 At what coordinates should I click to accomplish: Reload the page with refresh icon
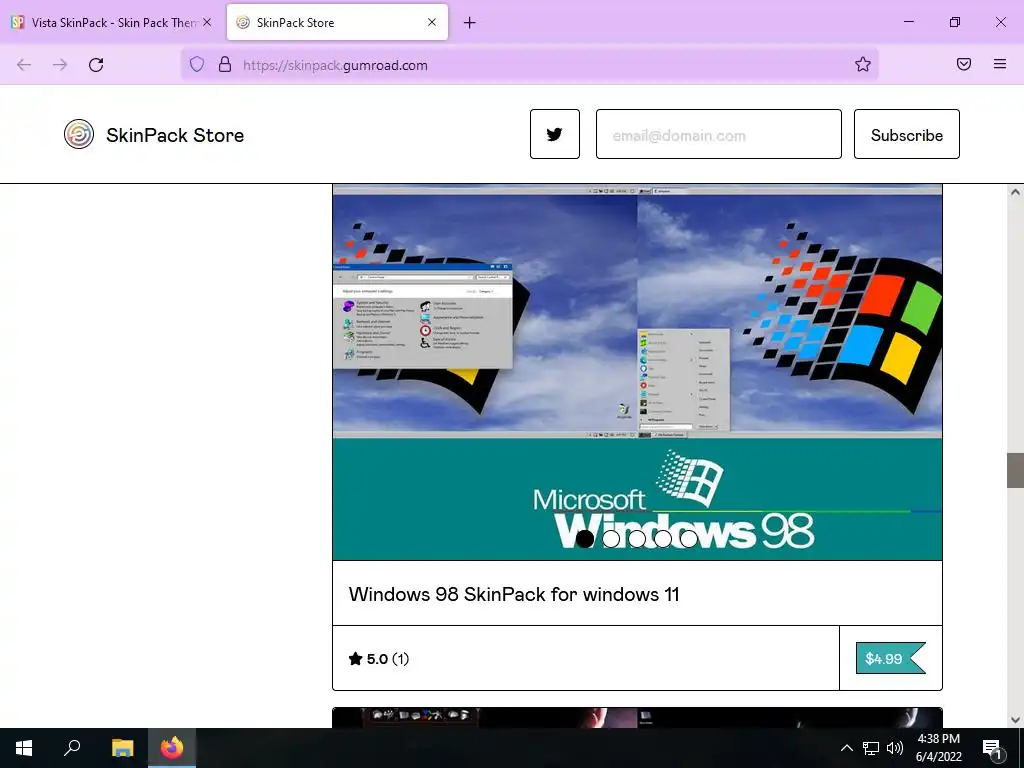(96, 65)
